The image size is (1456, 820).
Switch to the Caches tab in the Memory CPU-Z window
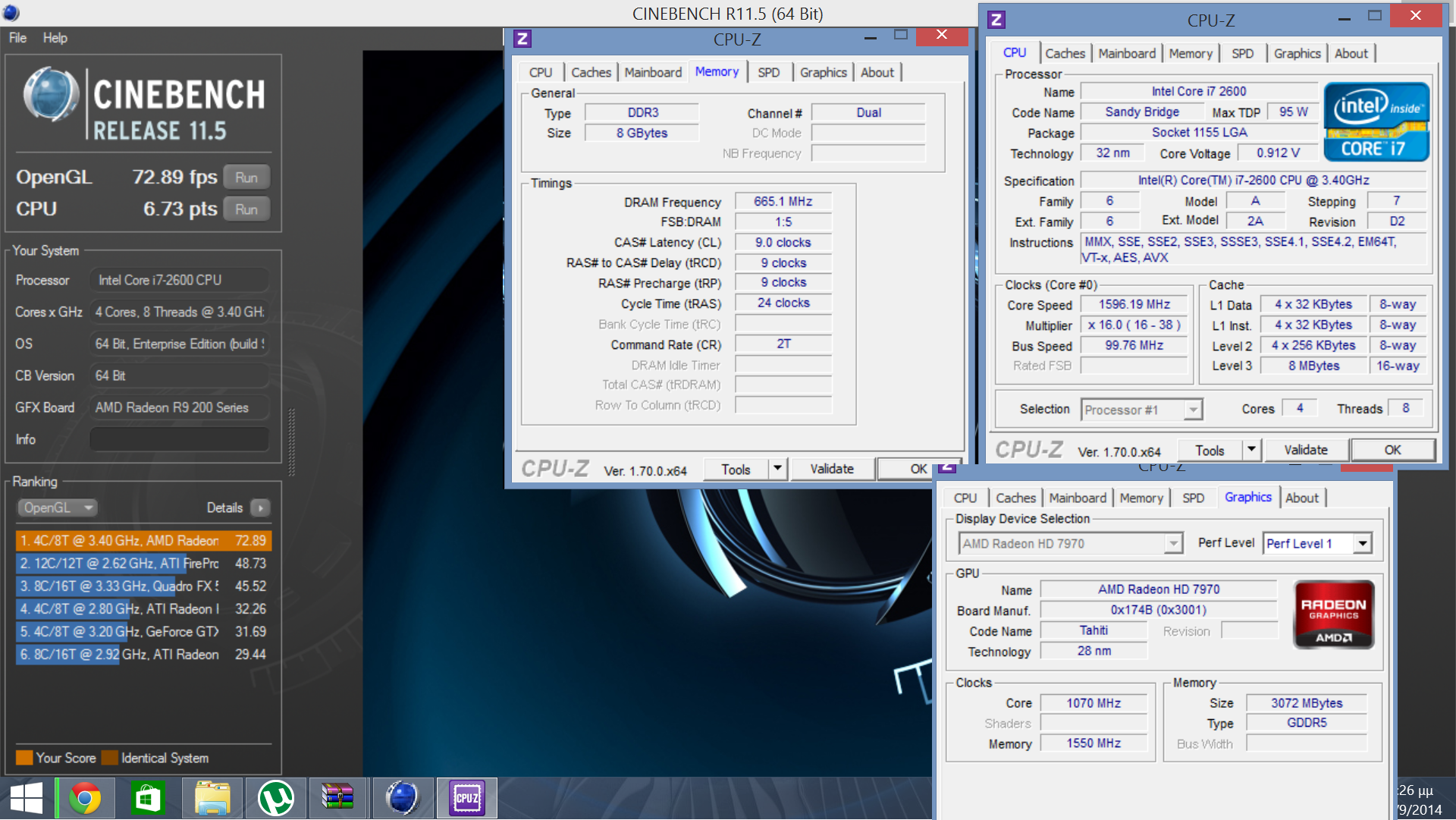tap(591, 72)
